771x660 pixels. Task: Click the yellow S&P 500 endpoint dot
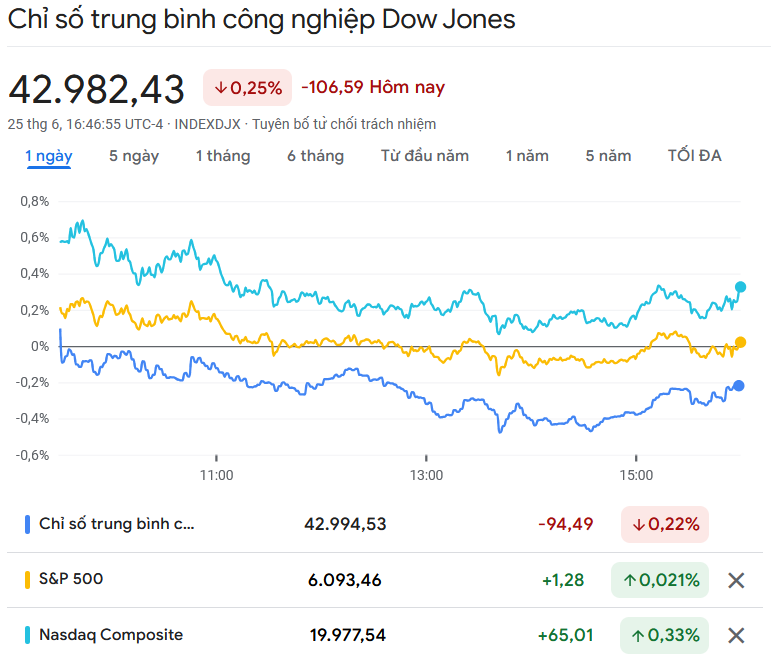[740, 343]
